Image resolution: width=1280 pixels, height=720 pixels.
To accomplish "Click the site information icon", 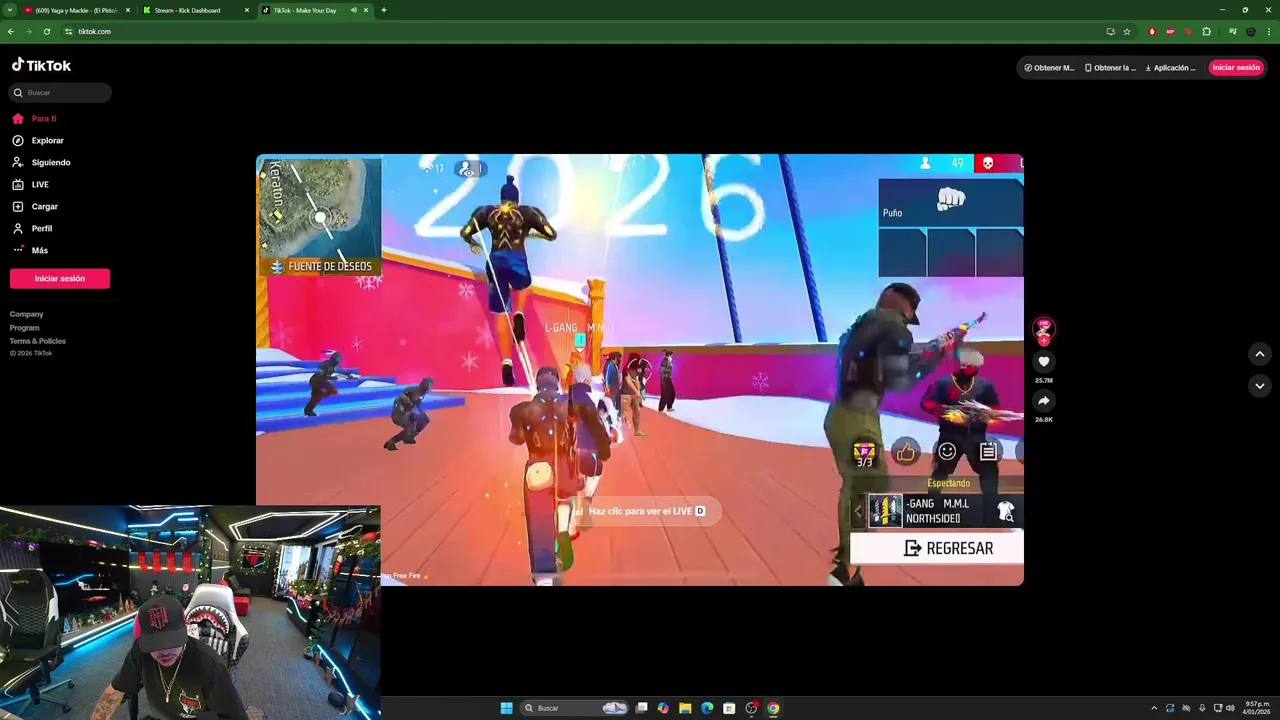I will (69, 31).
